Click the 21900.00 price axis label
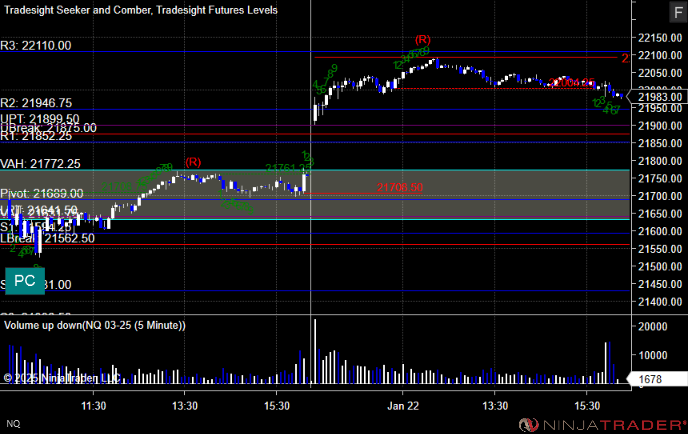 [660, 126]
